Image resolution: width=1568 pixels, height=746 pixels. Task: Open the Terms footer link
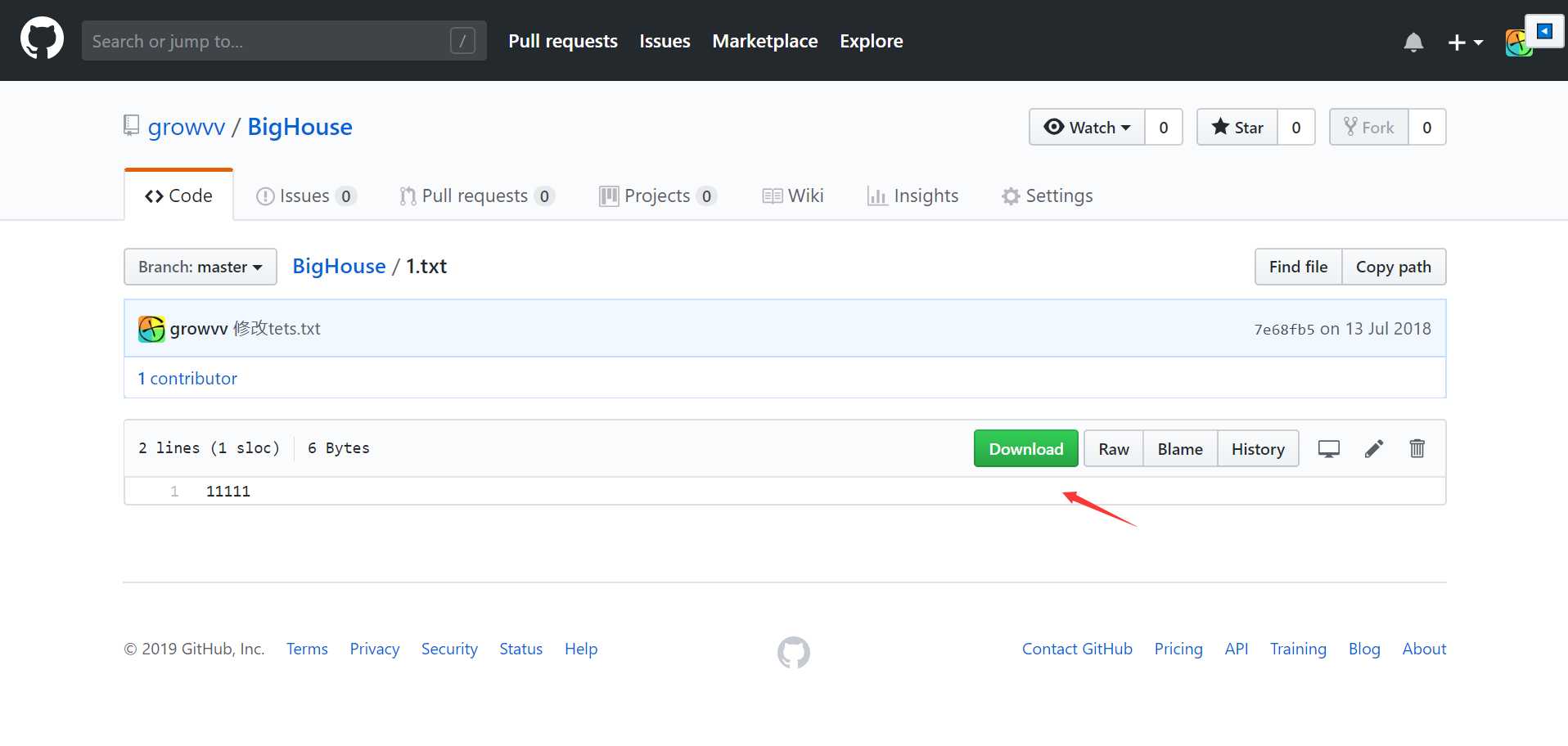click(307, 649)
